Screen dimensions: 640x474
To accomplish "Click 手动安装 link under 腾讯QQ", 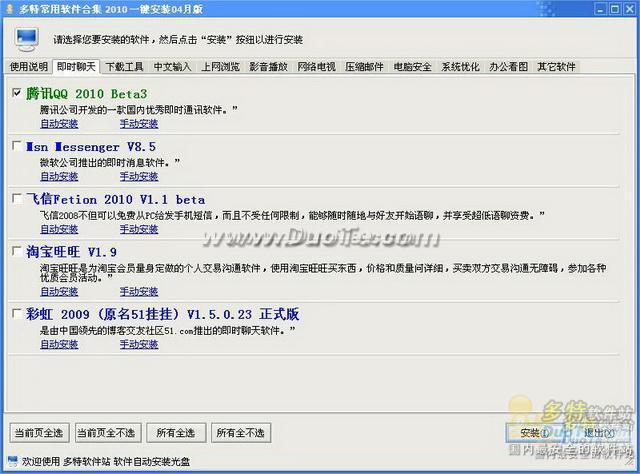I will 139,124.
